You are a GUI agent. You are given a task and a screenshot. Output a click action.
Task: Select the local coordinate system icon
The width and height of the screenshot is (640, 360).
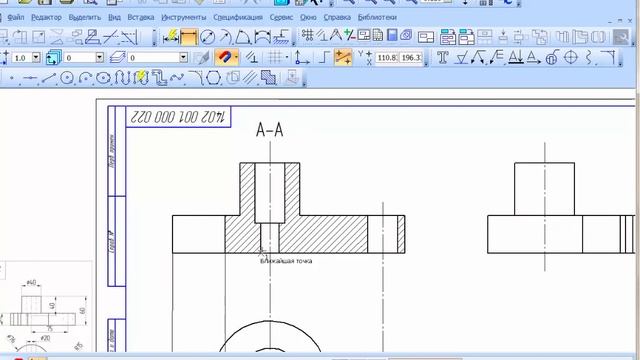[x=302, y=58]
